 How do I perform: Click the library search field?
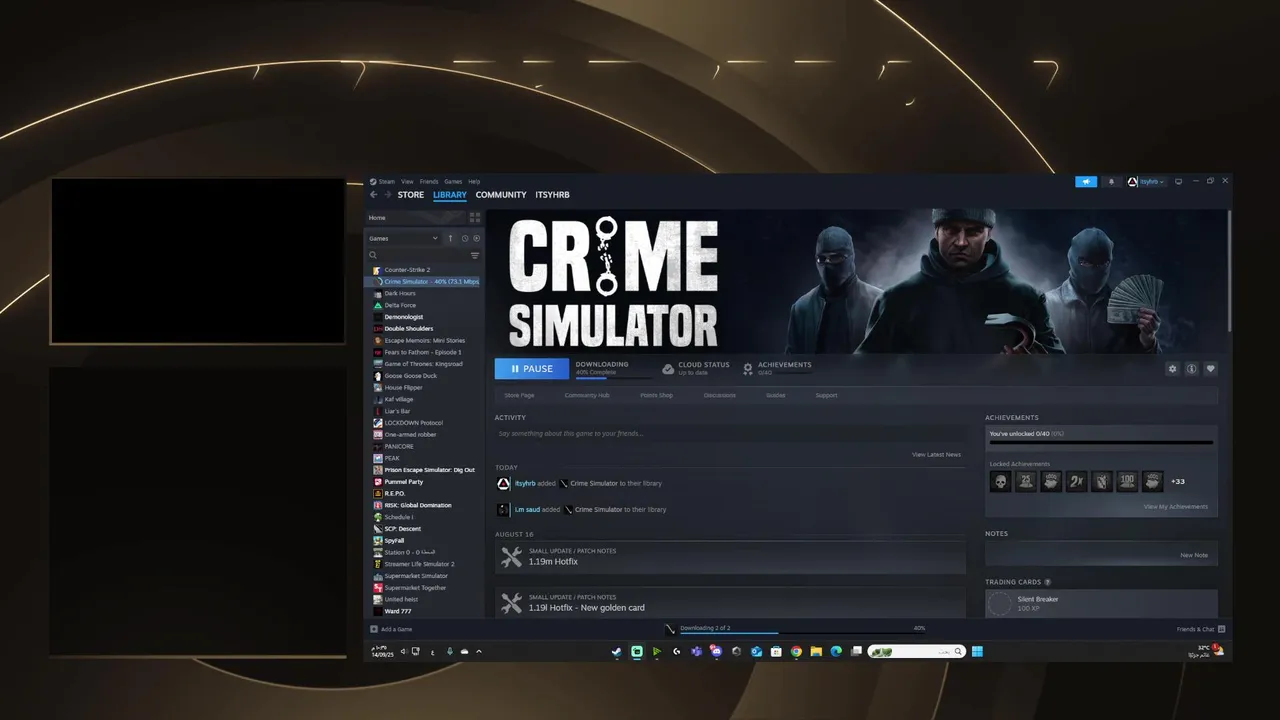(420, 256)
